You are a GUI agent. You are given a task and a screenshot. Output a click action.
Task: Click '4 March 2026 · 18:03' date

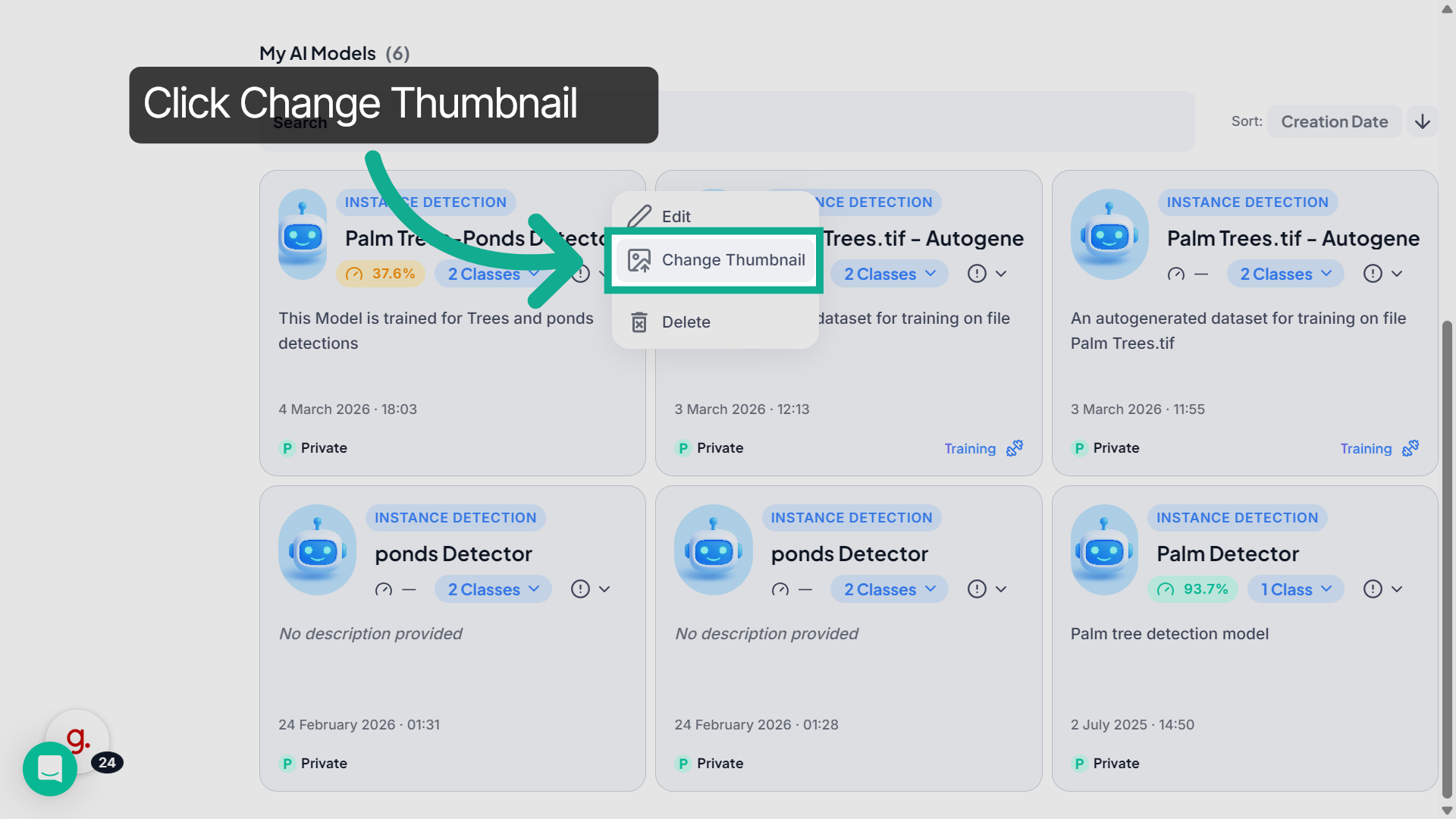click(x=347, y=409)
